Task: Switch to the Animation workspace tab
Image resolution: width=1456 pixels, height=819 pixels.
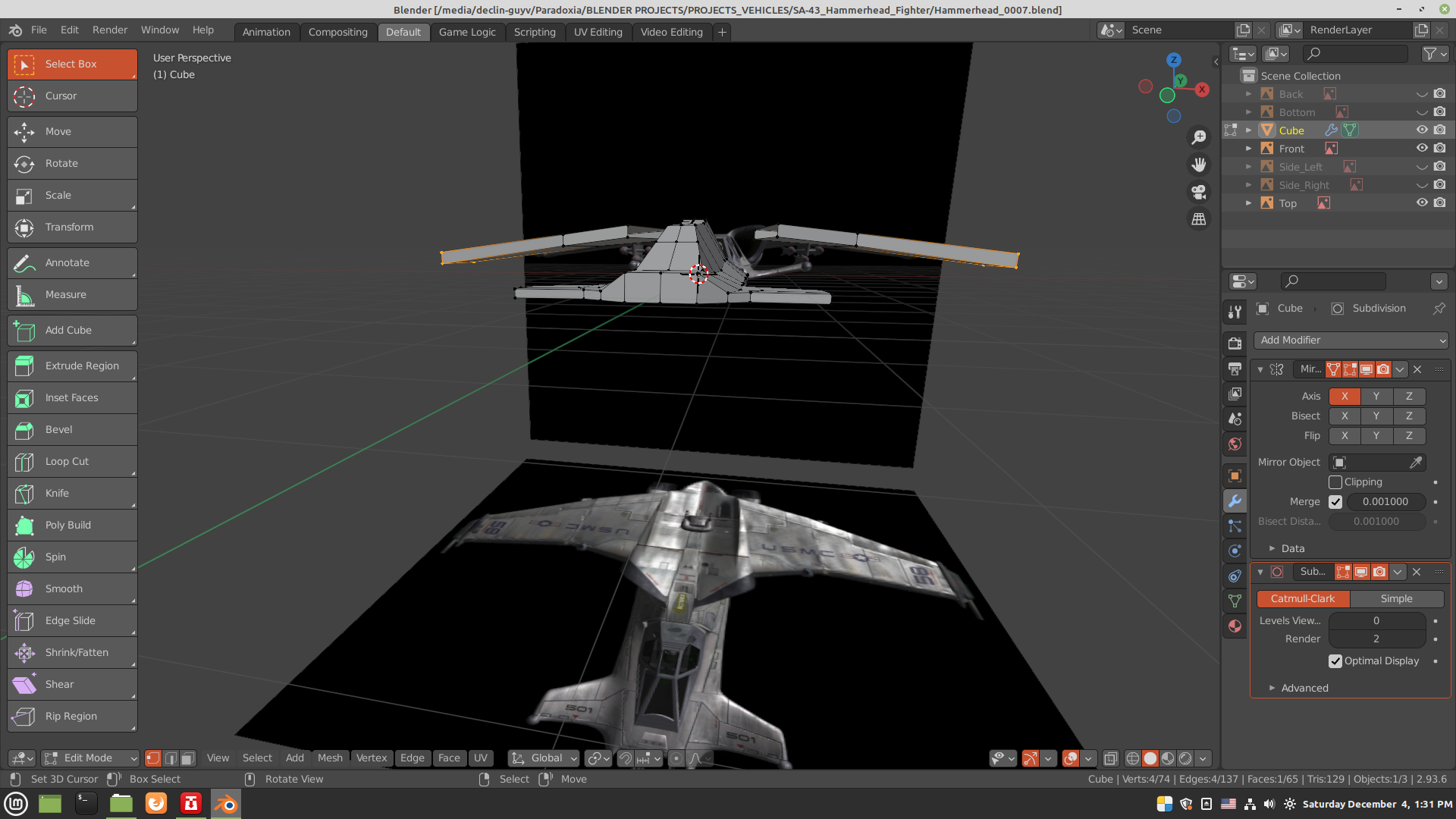Action: (x=266, y=33)
